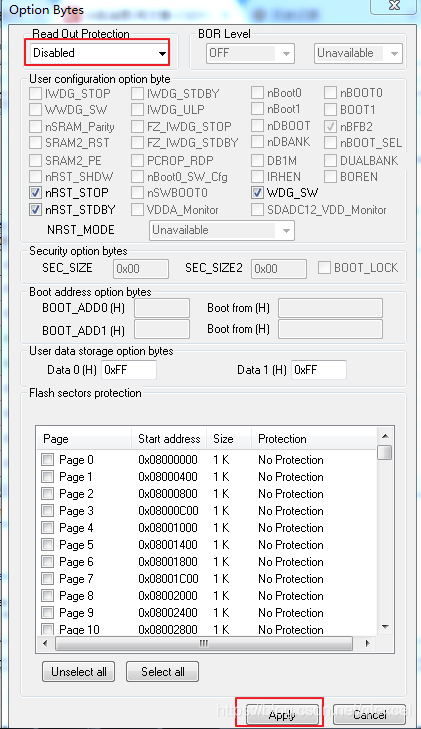Open the Read Out Protection dropdown

pos(99,53)
